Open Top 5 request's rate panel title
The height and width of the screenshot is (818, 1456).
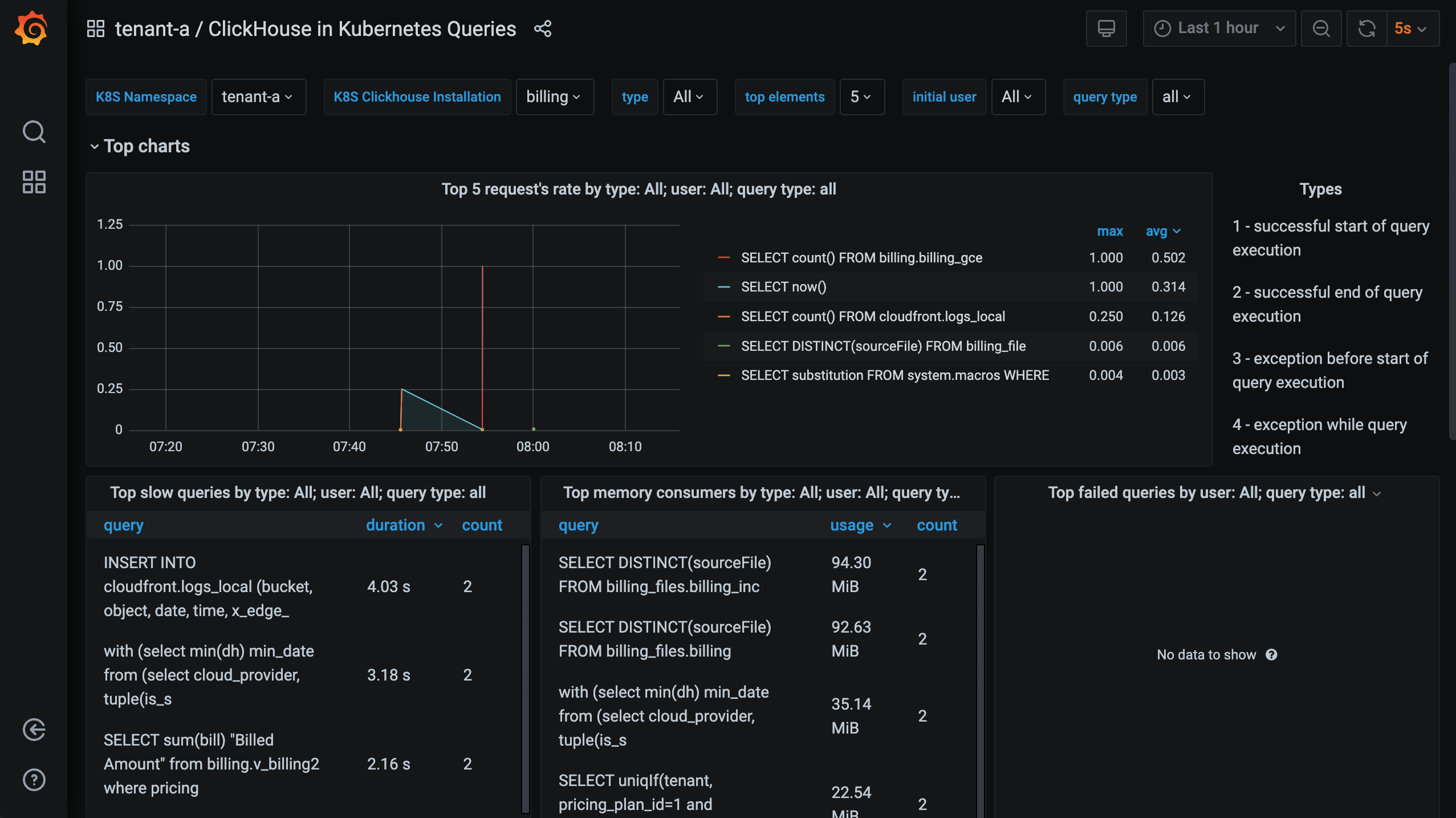pyautogui.click(x=638, y=189)
